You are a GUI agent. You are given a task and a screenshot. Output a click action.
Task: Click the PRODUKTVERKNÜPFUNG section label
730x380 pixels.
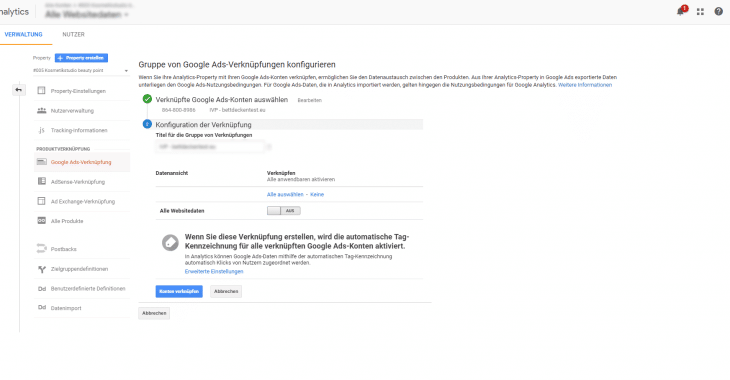click(63, 149)
